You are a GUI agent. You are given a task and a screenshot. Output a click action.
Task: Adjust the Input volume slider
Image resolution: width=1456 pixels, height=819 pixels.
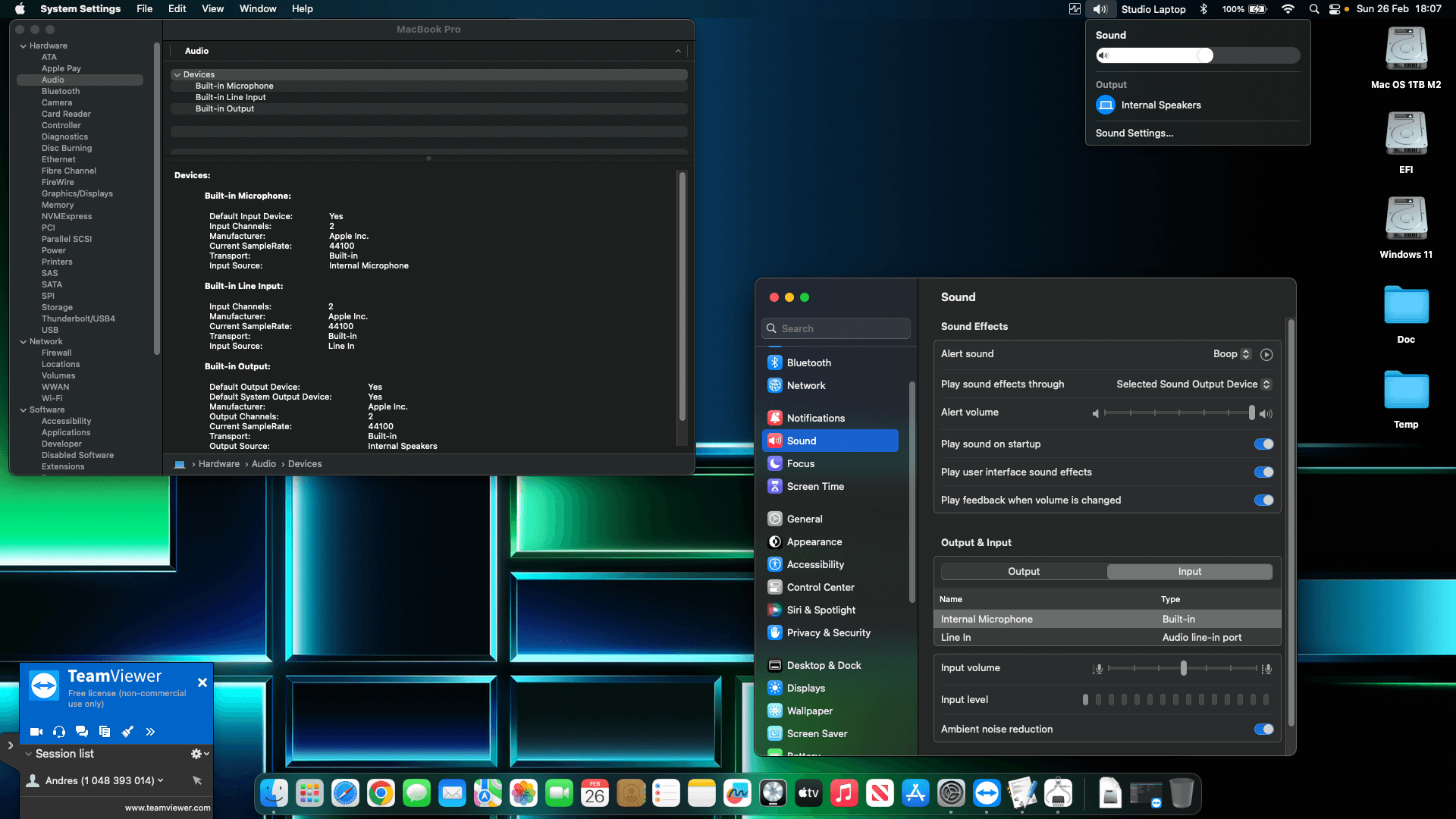(x=1183, y=669)
